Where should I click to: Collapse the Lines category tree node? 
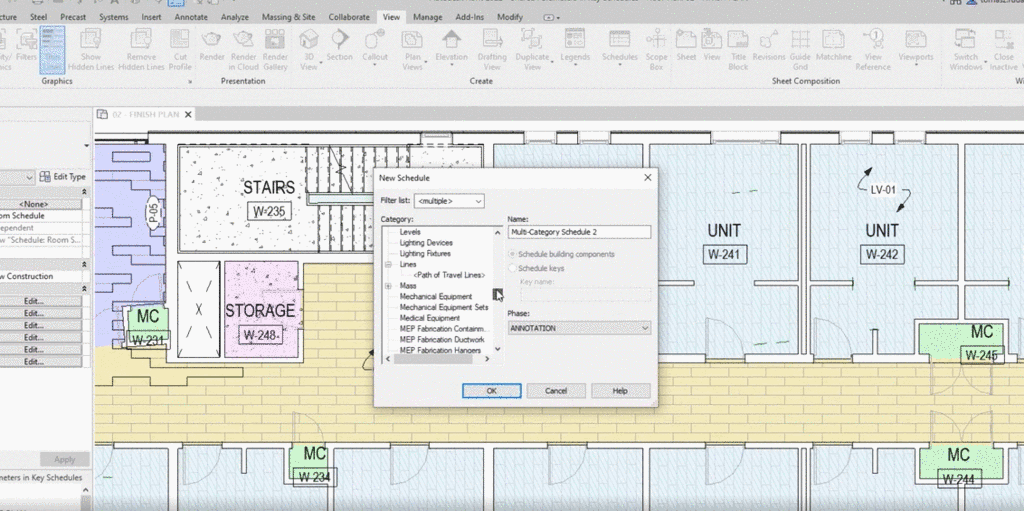pos(388,265)
